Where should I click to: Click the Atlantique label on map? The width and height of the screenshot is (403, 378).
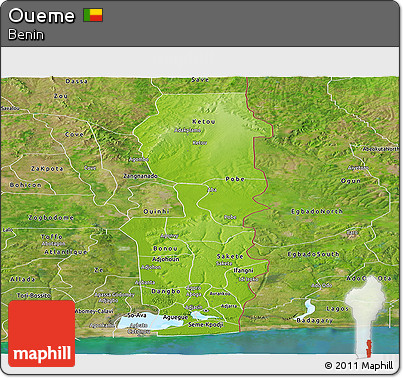[66, 252]
